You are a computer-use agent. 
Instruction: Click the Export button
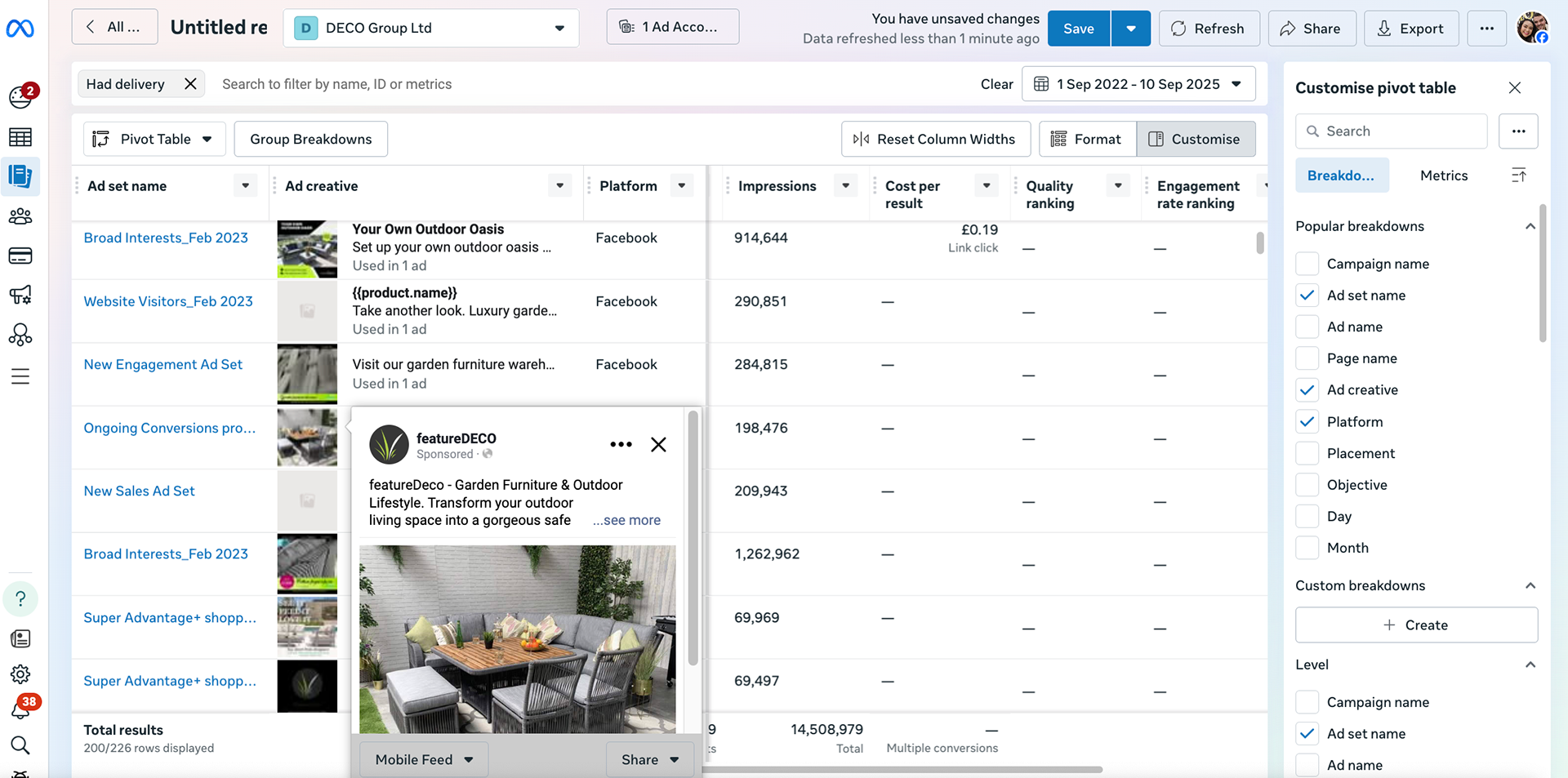[x=1411, y=29]
